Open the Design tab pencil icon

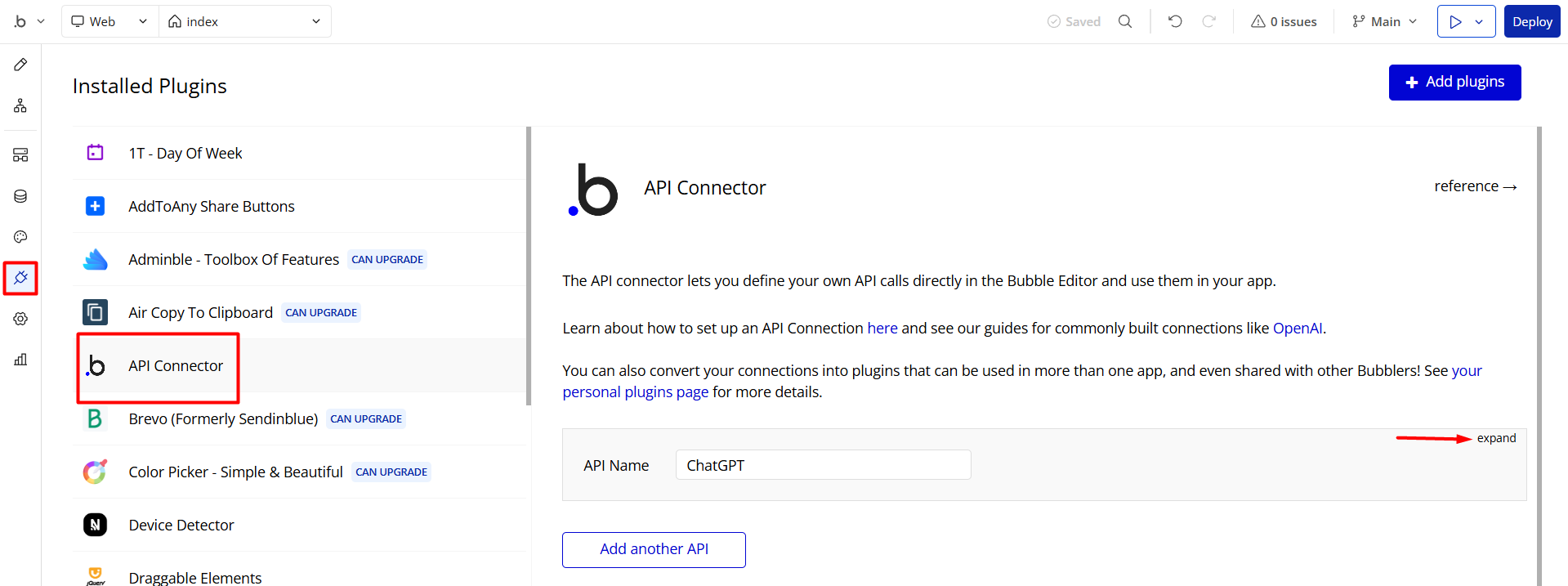pos(20,65)
